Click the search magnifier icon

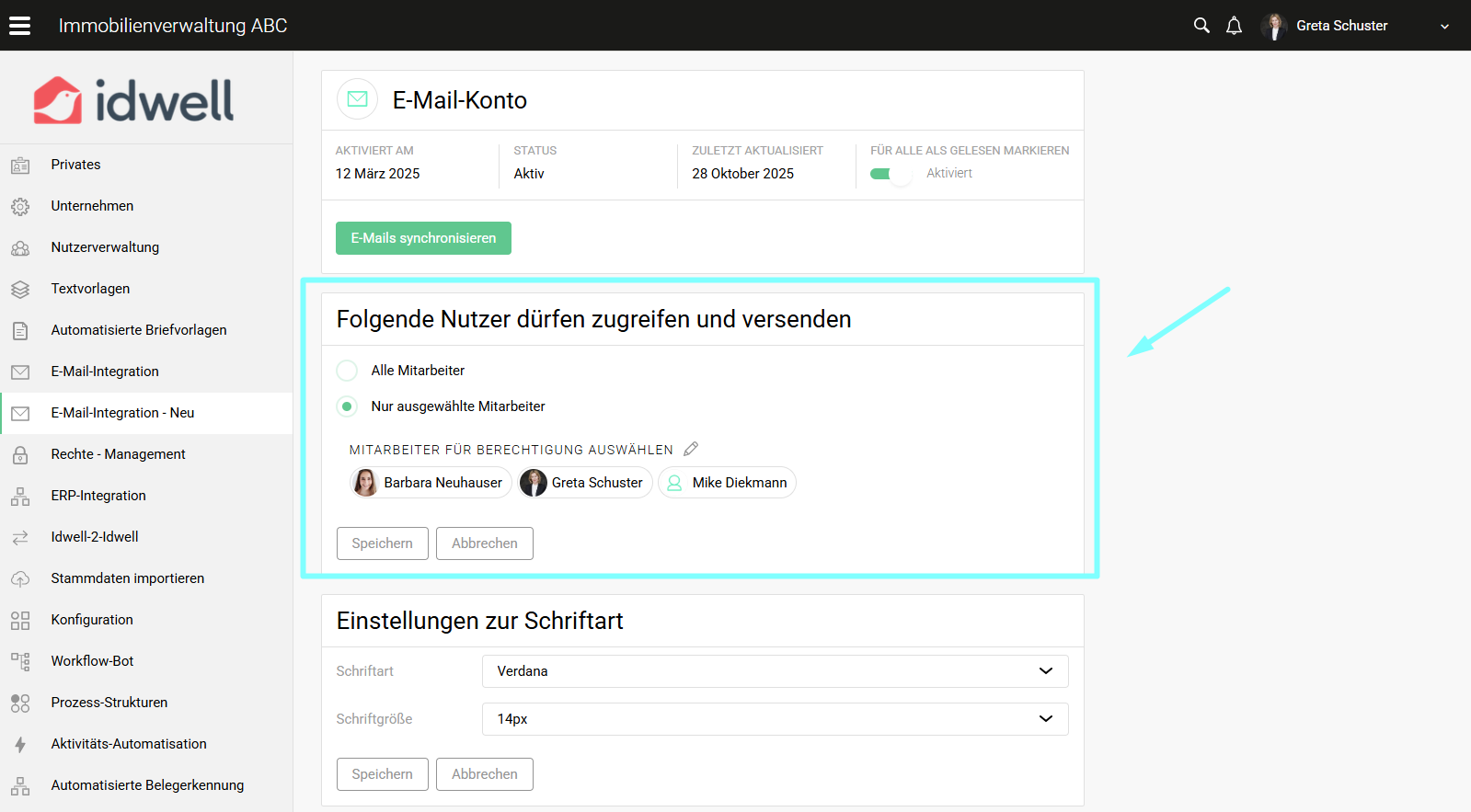click(1201, 26)
